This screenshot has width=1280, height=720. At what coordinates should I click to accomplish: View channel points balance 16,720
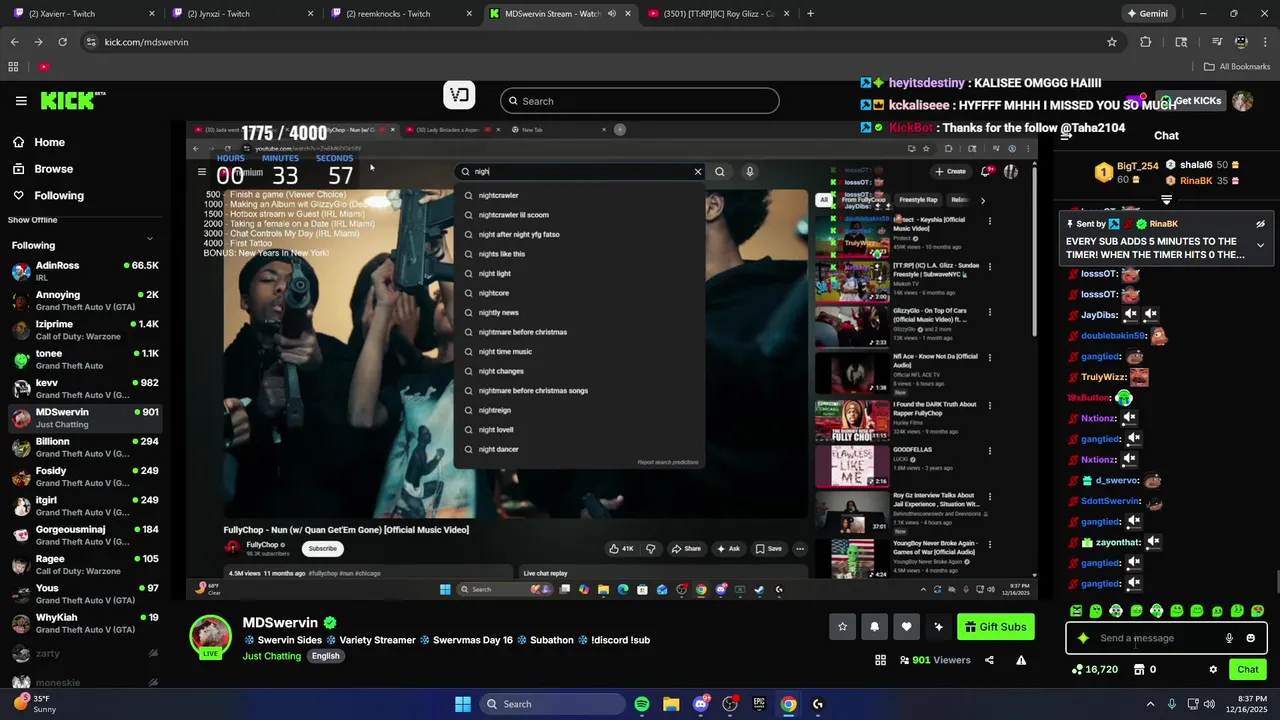point(1095,670)
